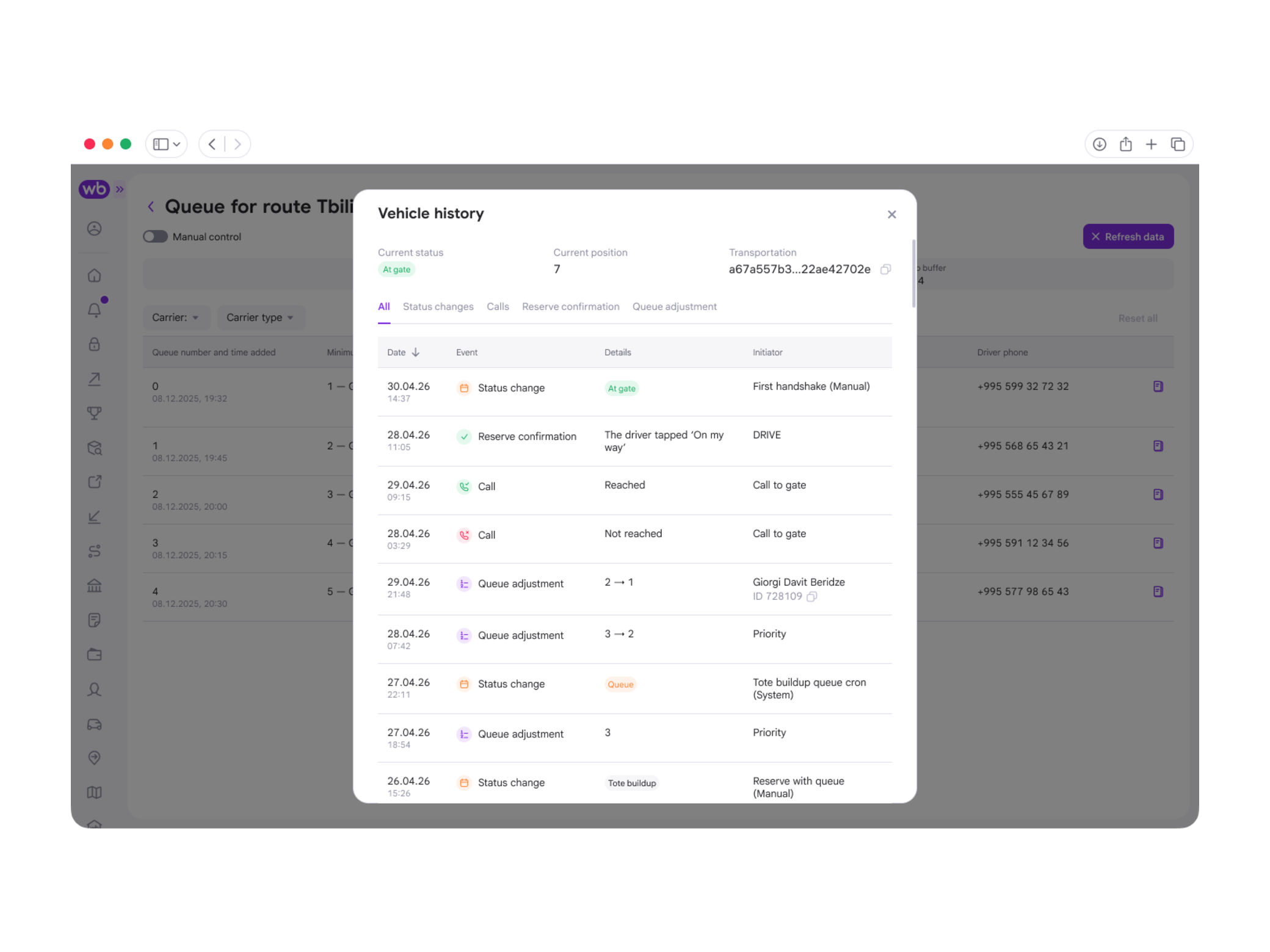
Task: Click the Tote buildup badge in 26.04.26 row
Action: pyautogui.click(x=631, y=783)
